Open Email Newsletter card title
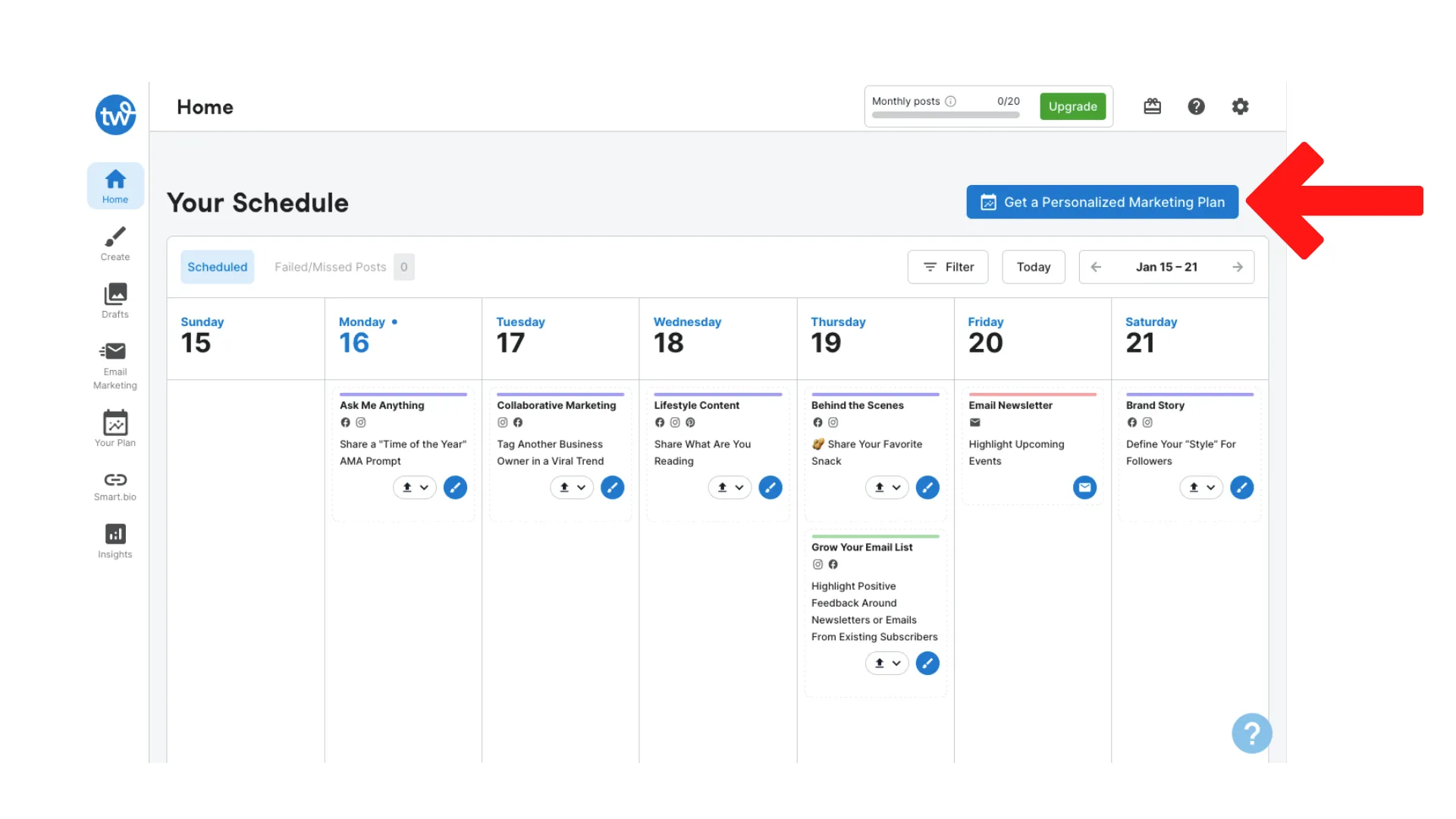Screen dimensions: 1456x819 click(x=1010, y=406)
